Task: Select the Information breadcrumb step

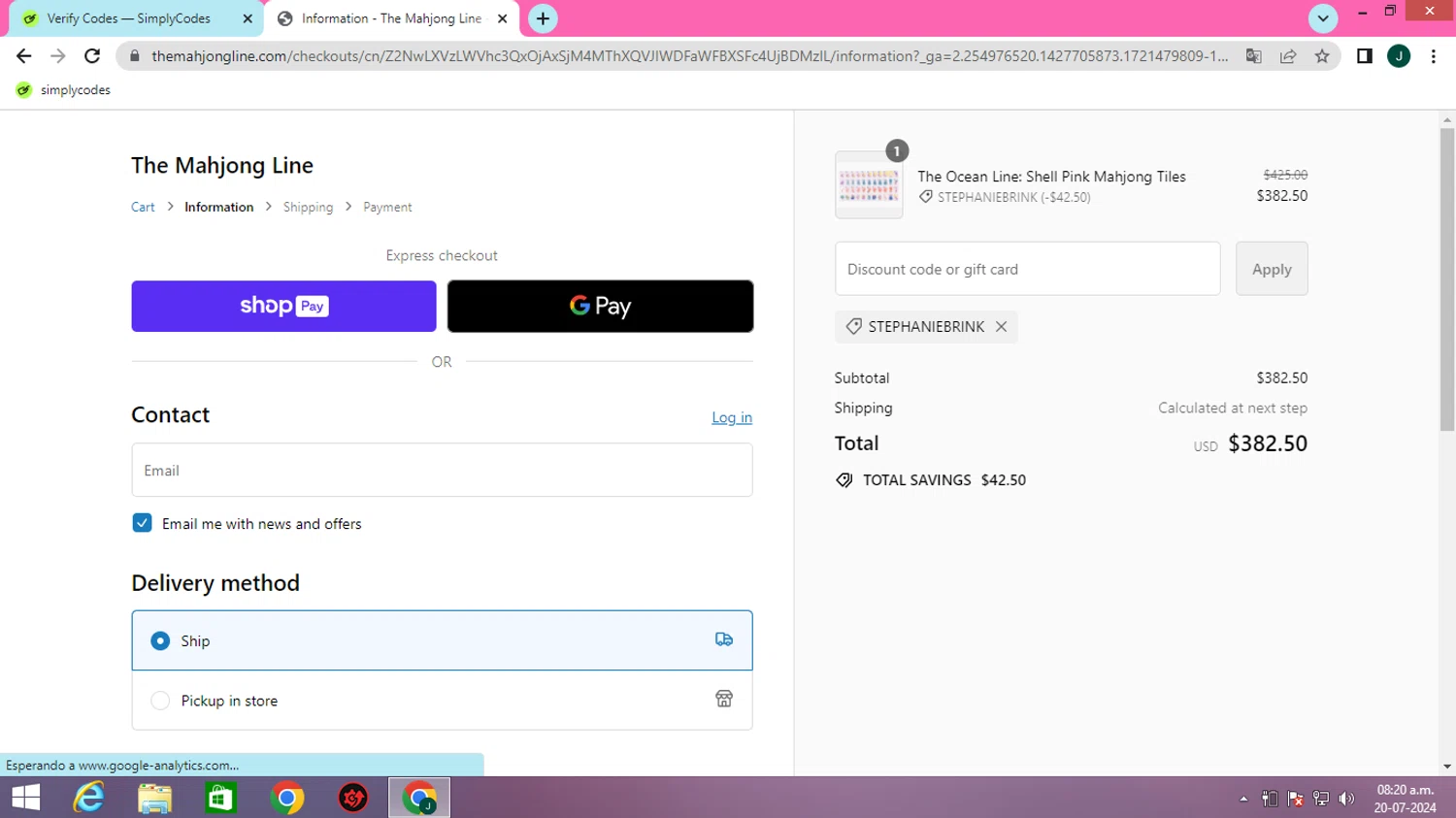Action: tap(218, 208)
